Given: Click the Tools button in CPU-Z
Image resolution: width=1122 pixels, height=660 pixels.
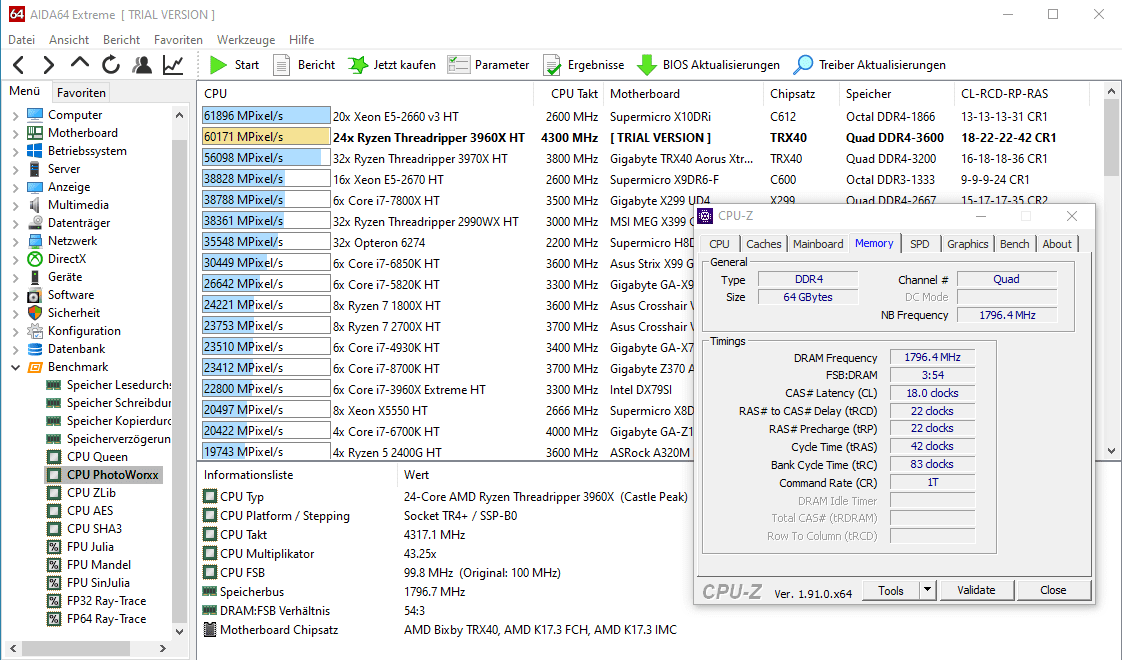Looking at the screenshot, I should (x=891, y=590).
